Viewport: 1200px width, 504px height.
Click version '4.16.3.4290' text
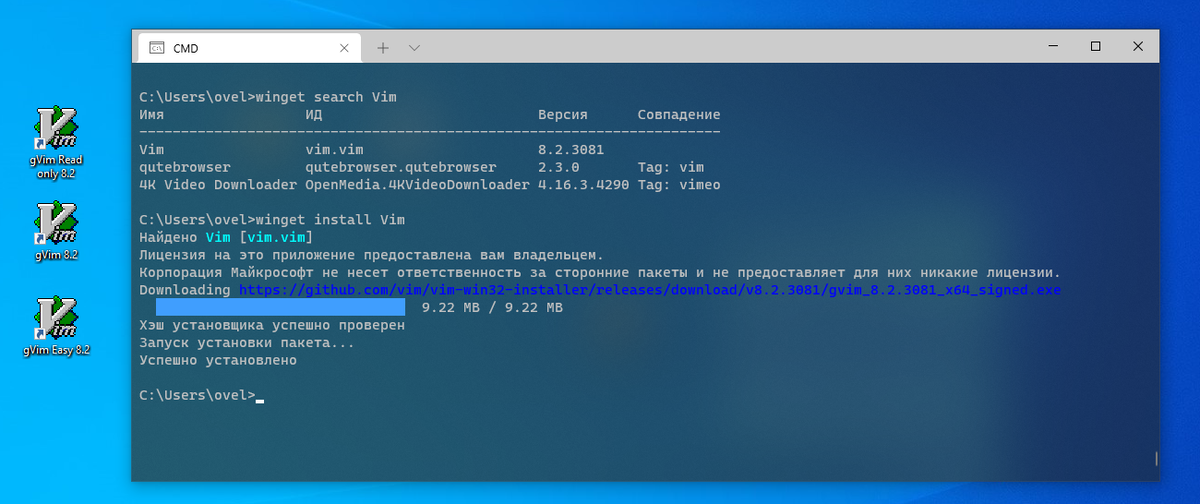point(584,185)
